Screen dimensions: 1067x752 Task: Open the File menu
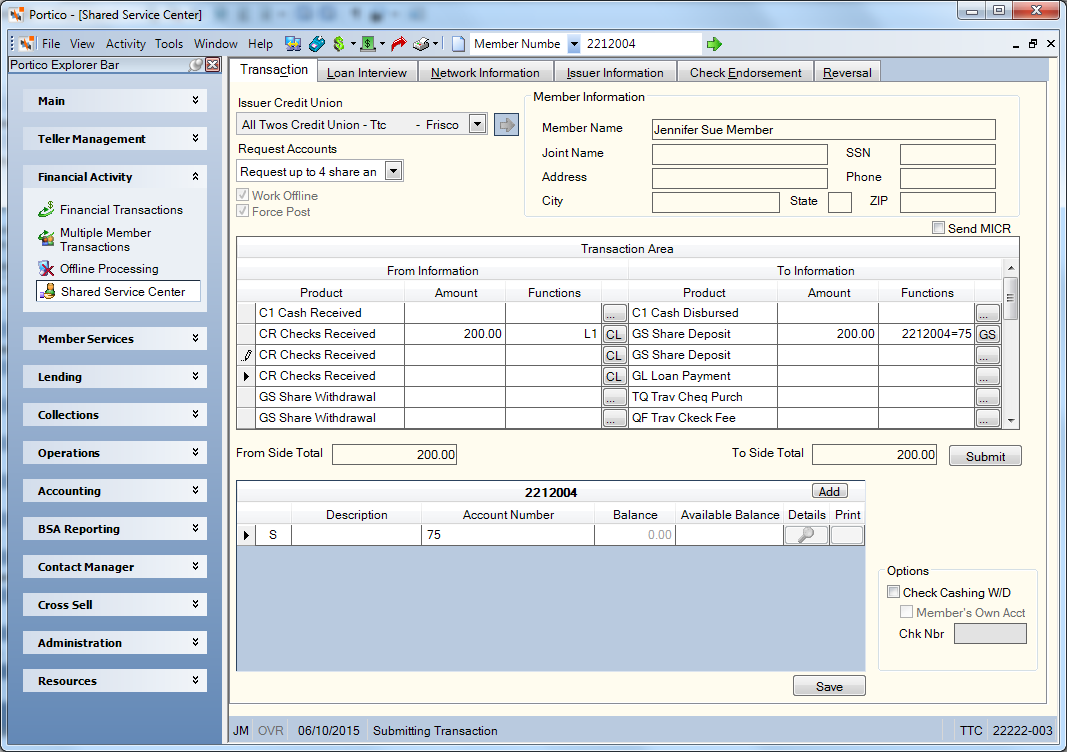point(51,44)
